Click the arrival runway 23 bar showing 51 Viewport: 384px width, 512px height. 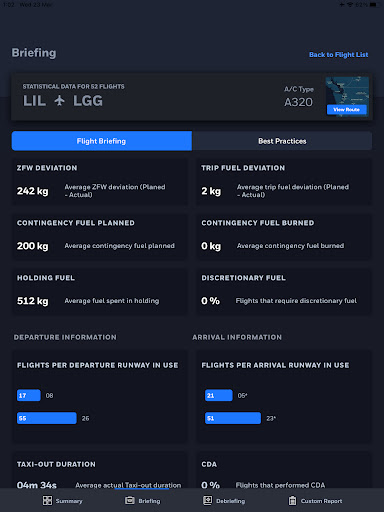point(233,418)
